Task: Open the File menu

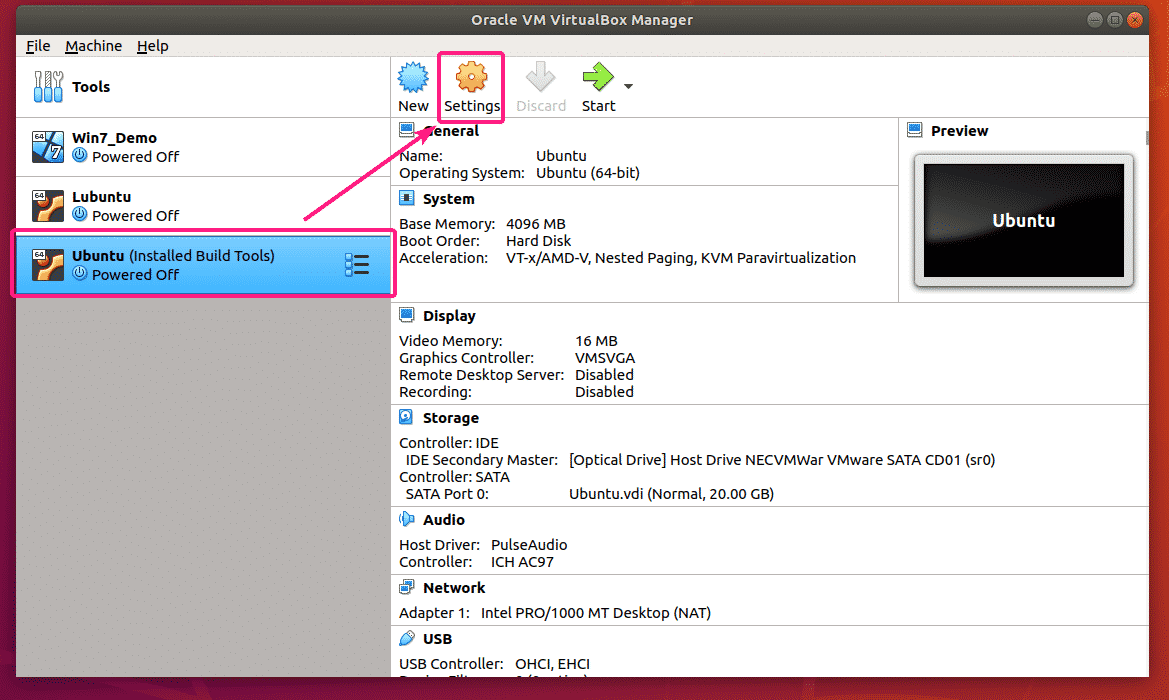Action: coord(38,46)
